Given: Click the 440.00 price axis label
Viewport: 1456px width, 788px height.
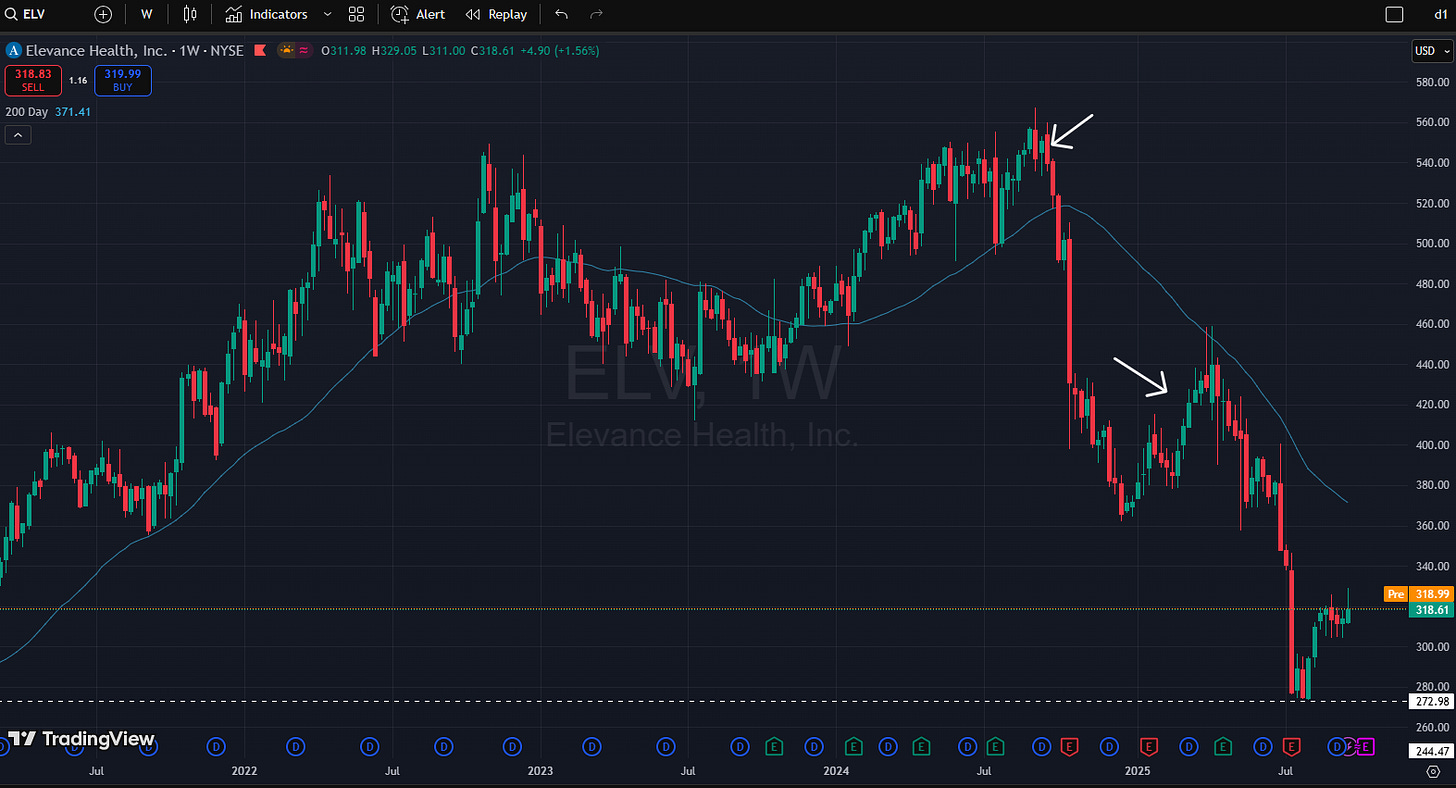Looking at the screenshot, I should pos(1432,364).
